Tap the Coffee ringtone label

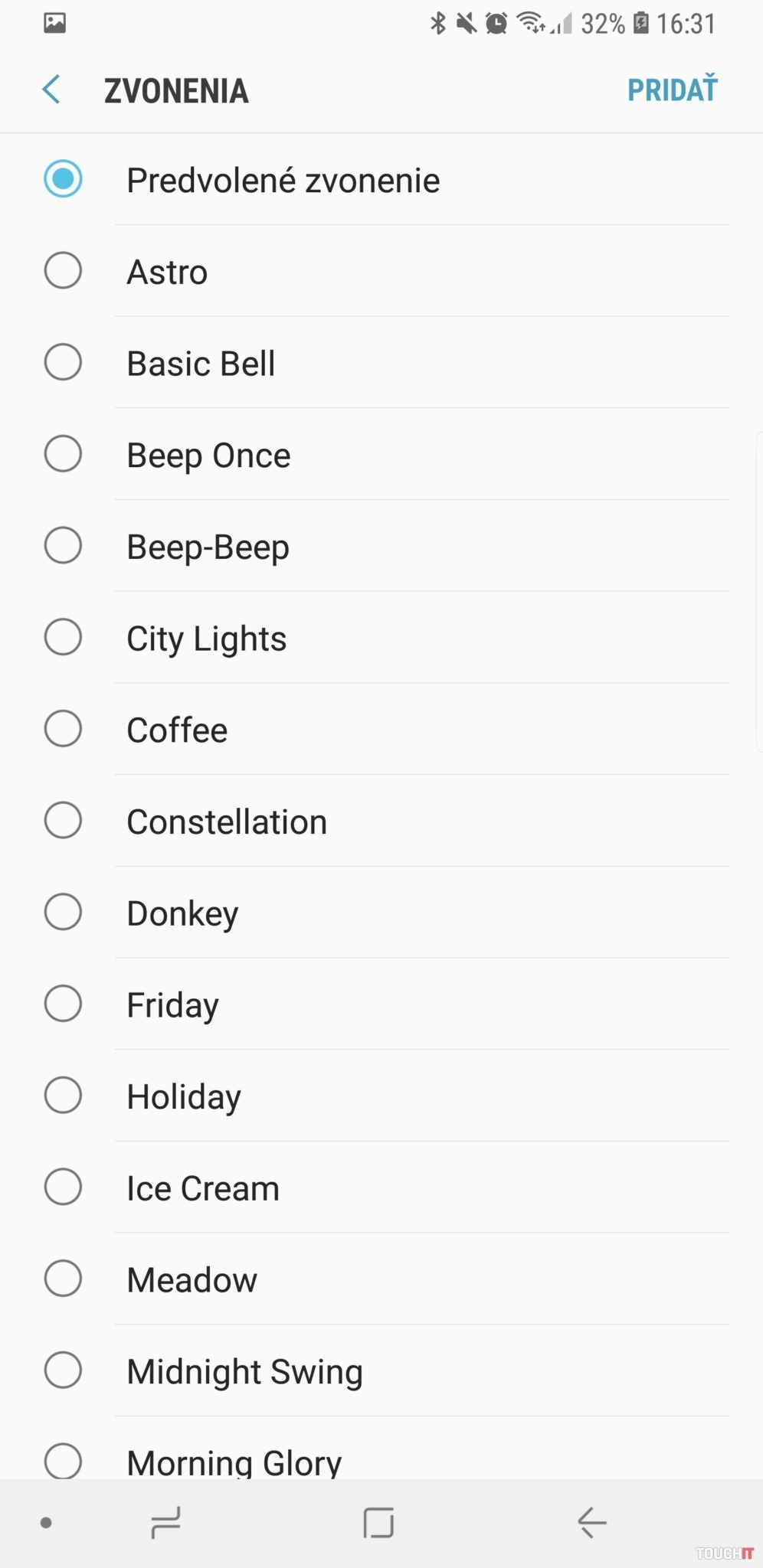point(177,730)
